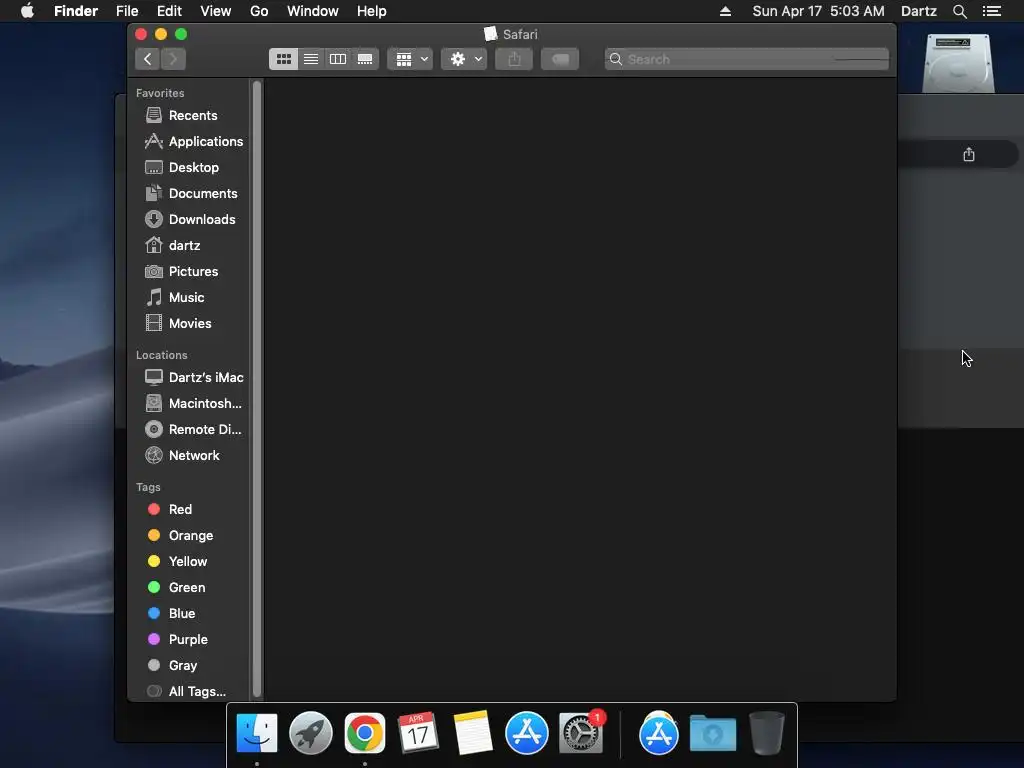Open Recents in the sidebar
The width and height of the screenshot is (1024, 768).
(189, 116)
